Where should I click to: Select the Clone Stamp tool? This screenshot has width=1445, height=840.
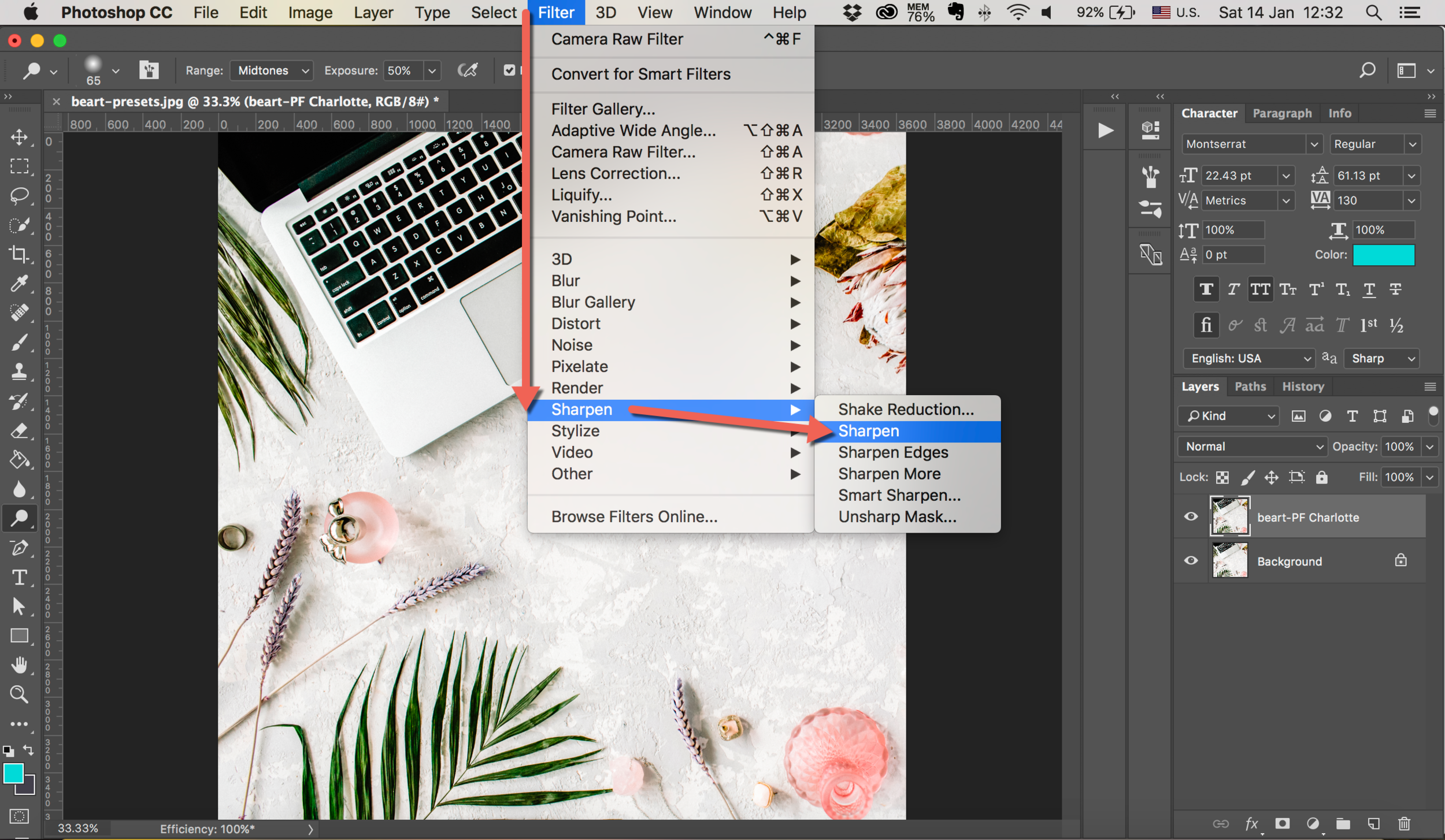tap(19, 371)
